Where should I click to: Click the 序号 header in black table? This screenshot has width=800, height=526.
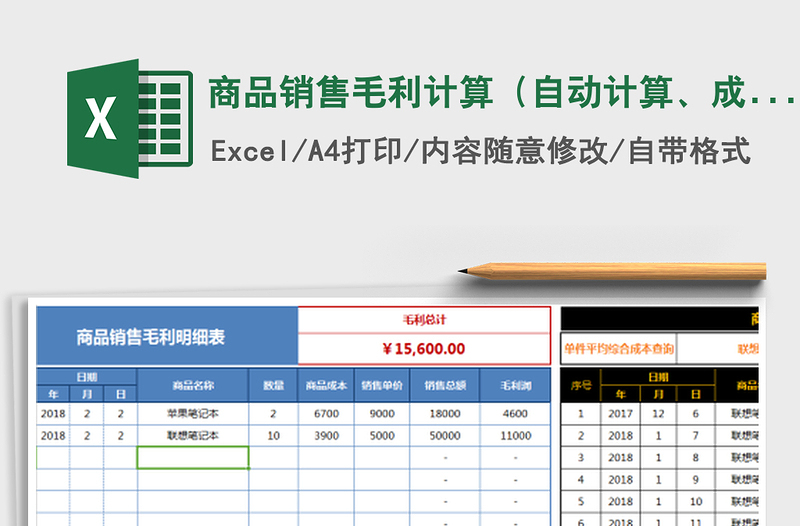click(581, 386)
